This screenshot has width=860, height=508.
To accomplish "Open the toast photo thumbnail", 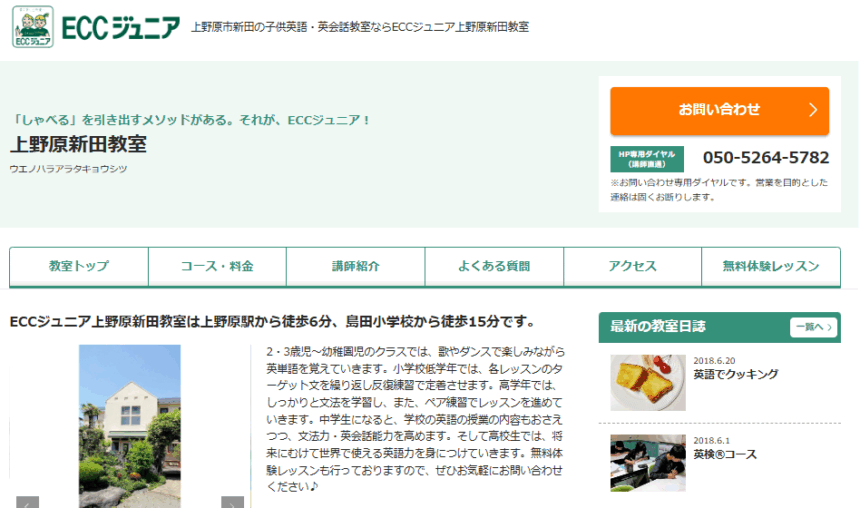I will (x=648, y=383).
